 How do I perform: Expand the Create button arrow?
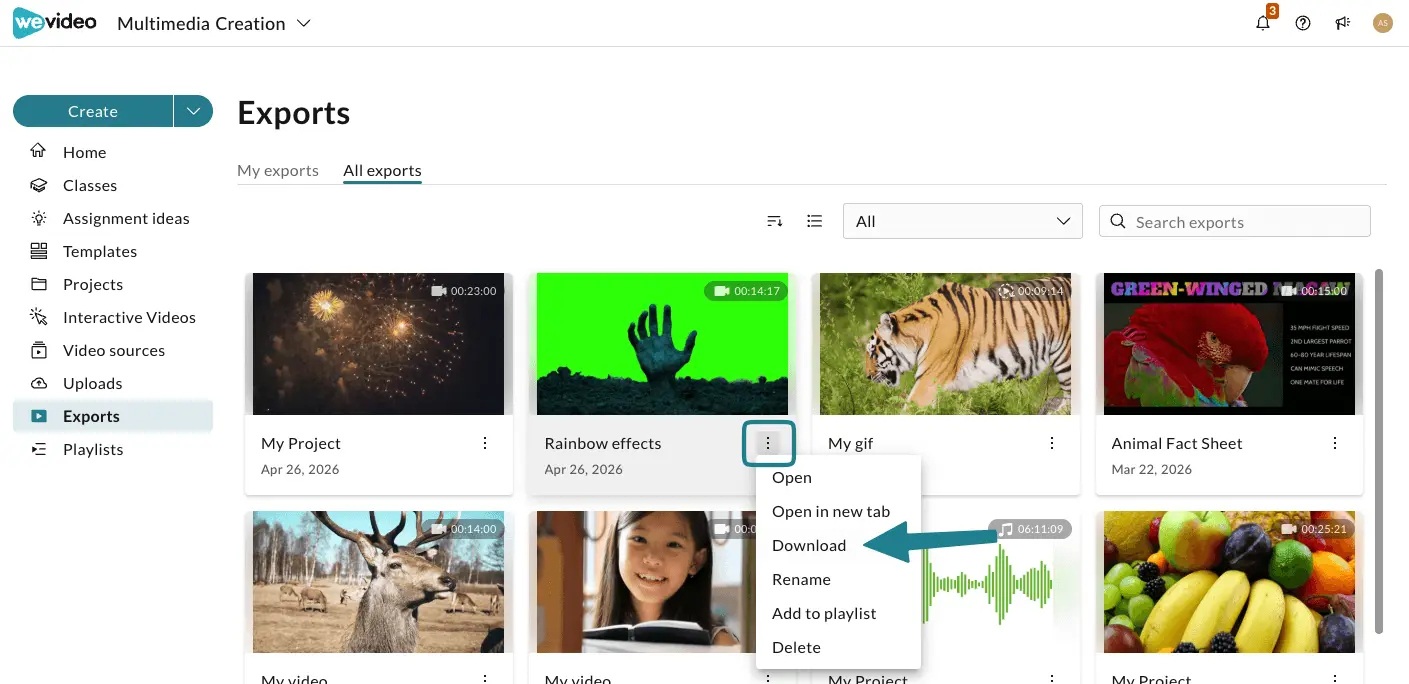coord(193,111)
